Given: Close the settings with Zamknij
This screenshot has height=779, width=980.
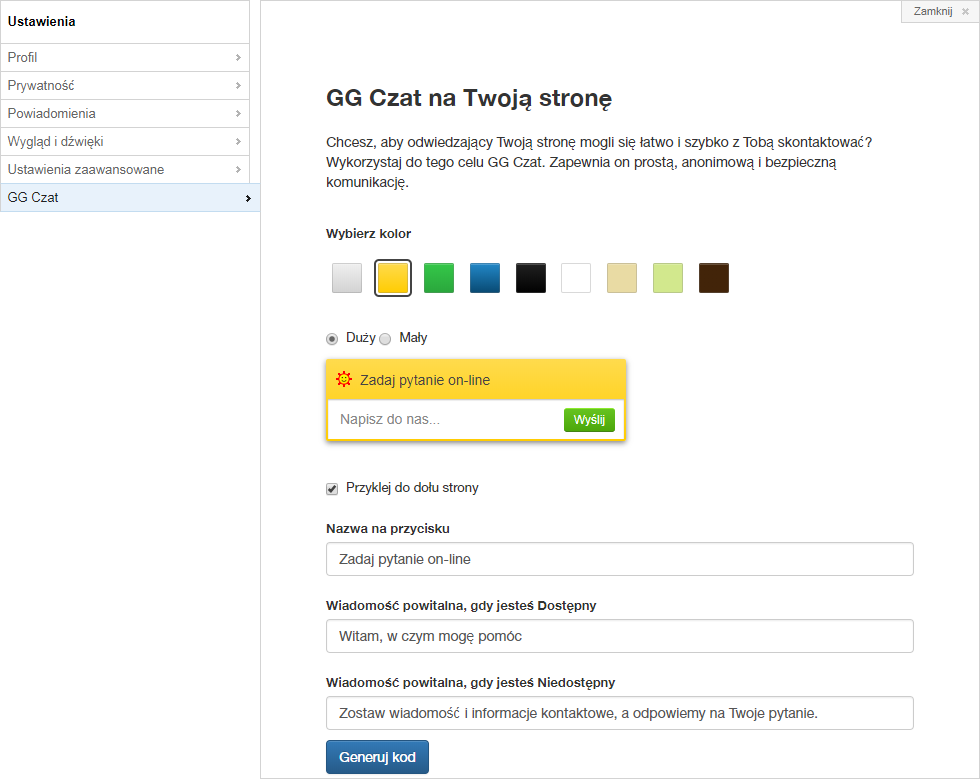Looking at the screenshot, I should click(939, 11).
